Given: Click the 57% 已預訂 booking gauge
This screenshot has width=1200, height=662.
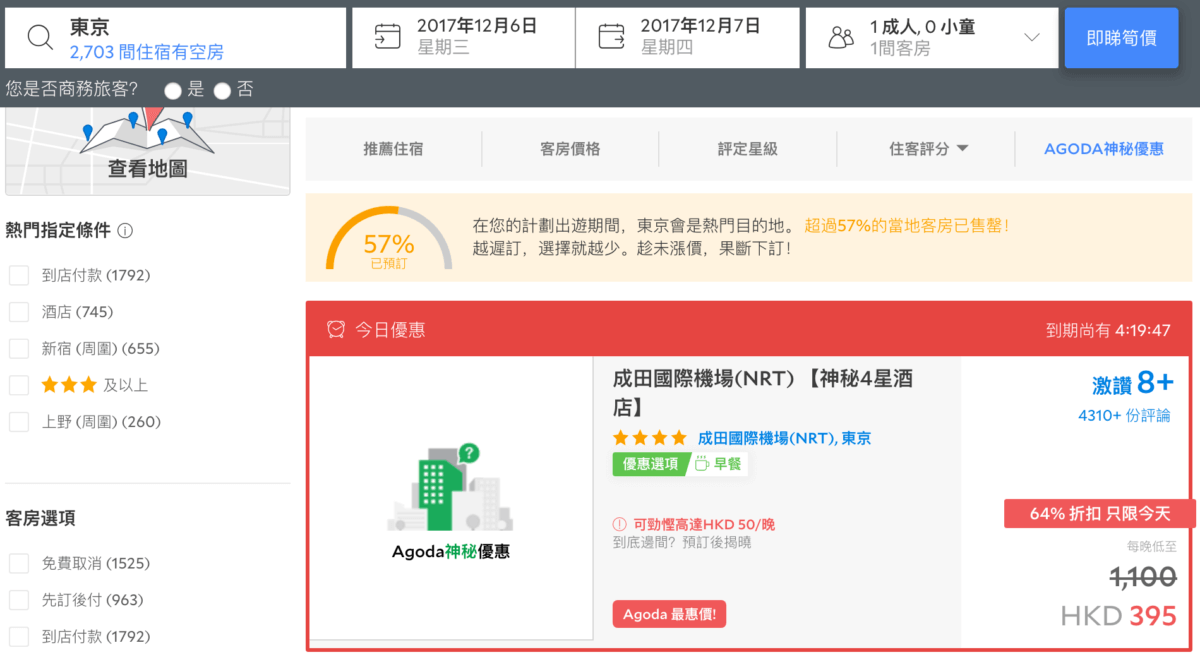Looking at the screenshot, I should click(x=389, y=239).
